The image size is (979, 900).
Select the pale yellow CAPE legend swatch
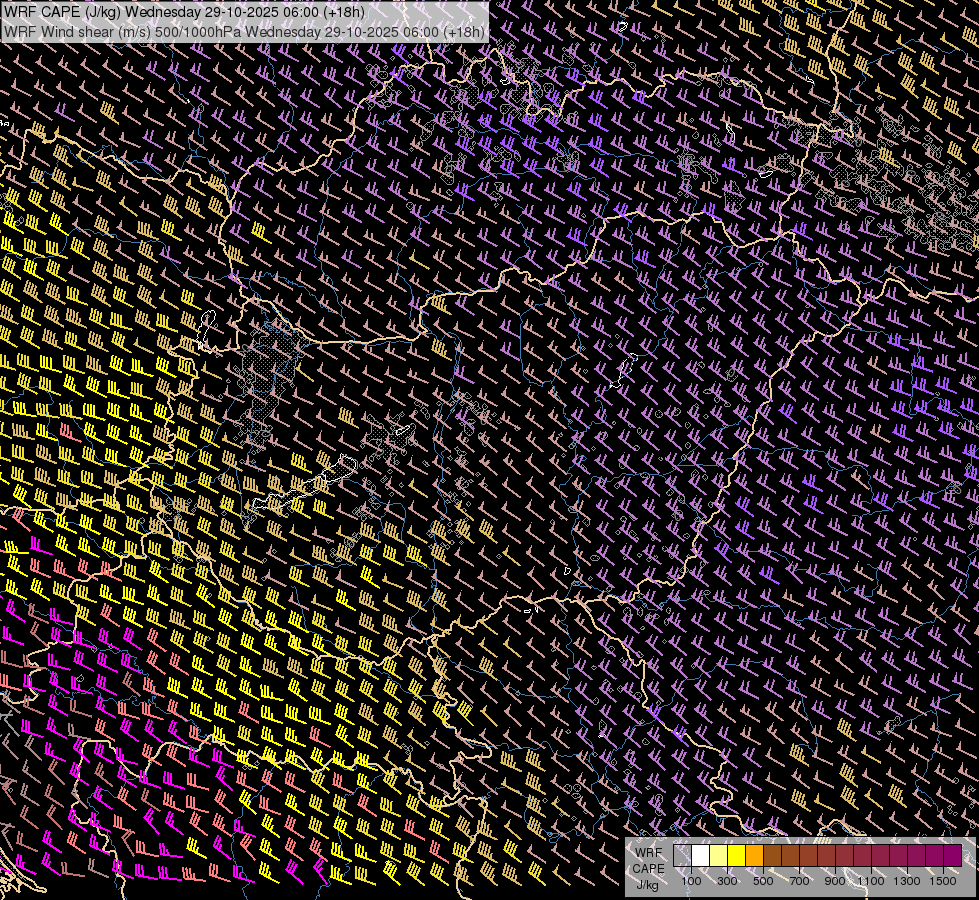tap(719, 856)
